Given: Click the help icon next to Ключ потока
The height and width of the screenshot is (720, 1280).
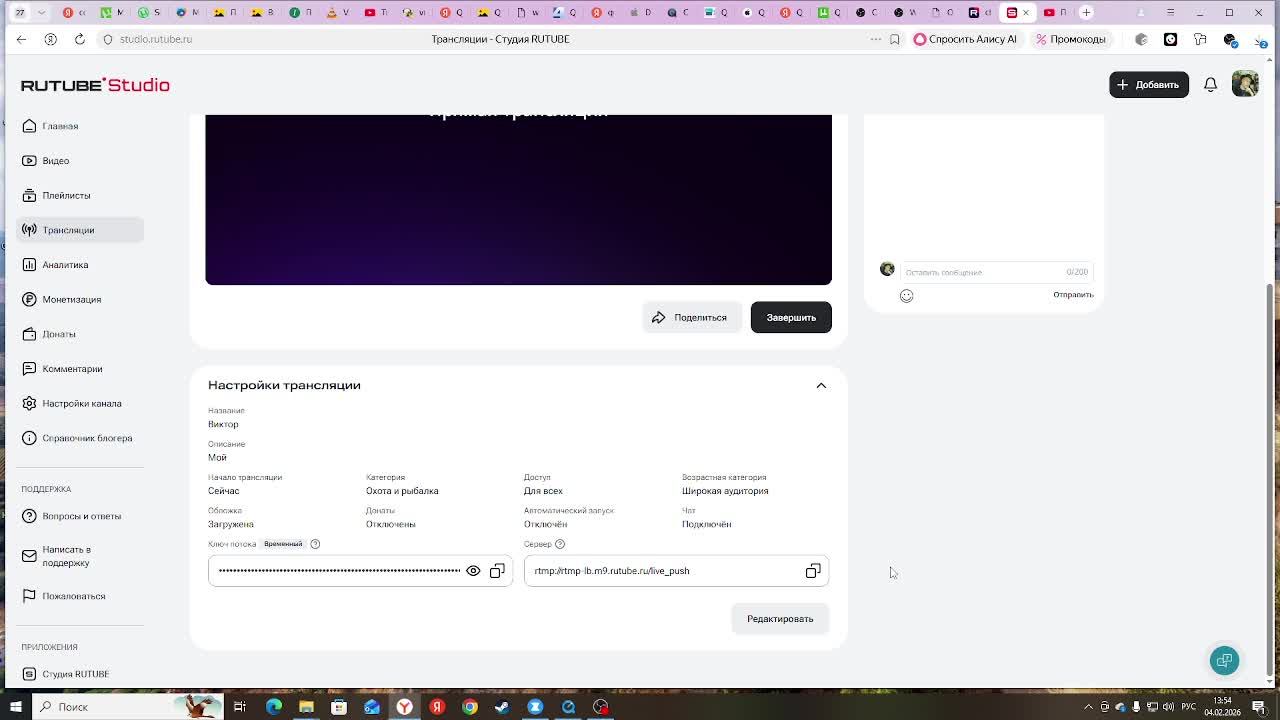Looking at the screenshot, I should (315, 544).
